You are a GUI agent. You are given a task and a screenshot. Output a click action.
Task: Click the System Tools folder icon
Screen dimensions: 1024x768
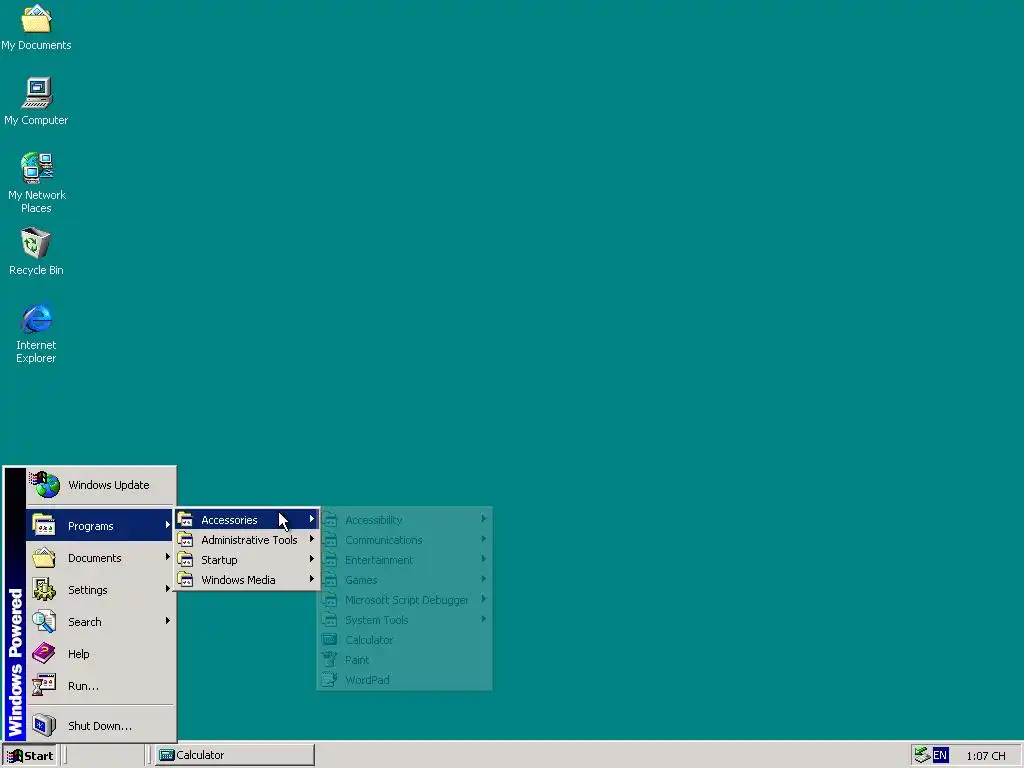330,619
